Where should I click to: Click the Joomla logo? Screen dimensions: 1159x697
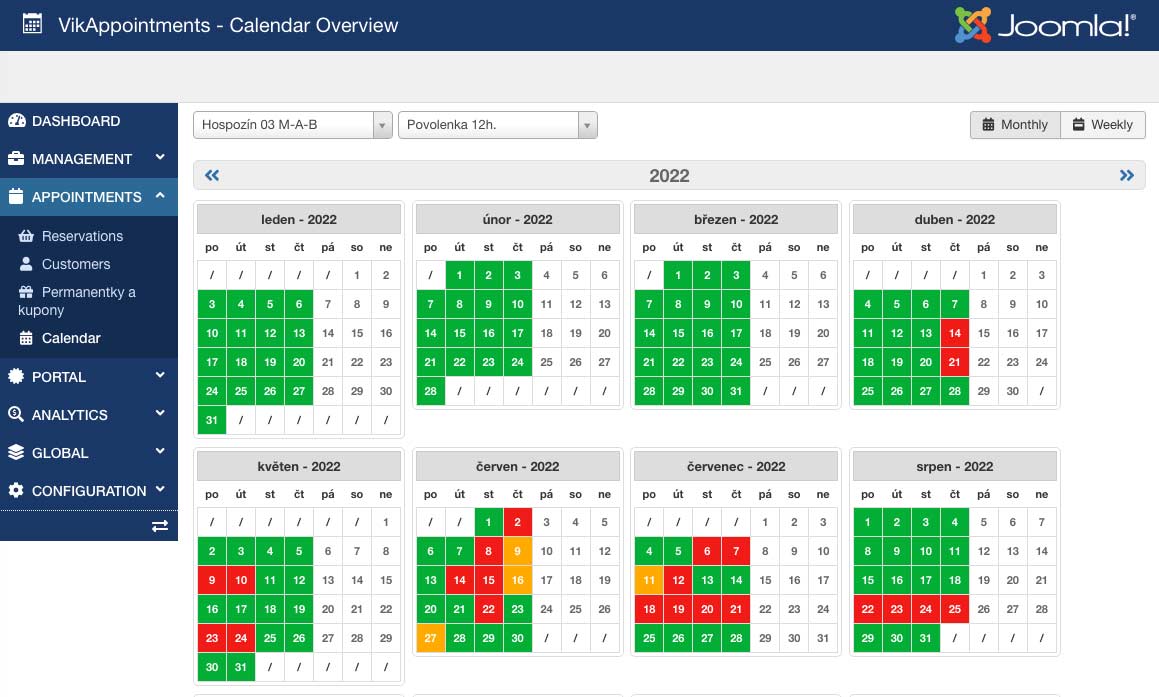[1045, 24]
